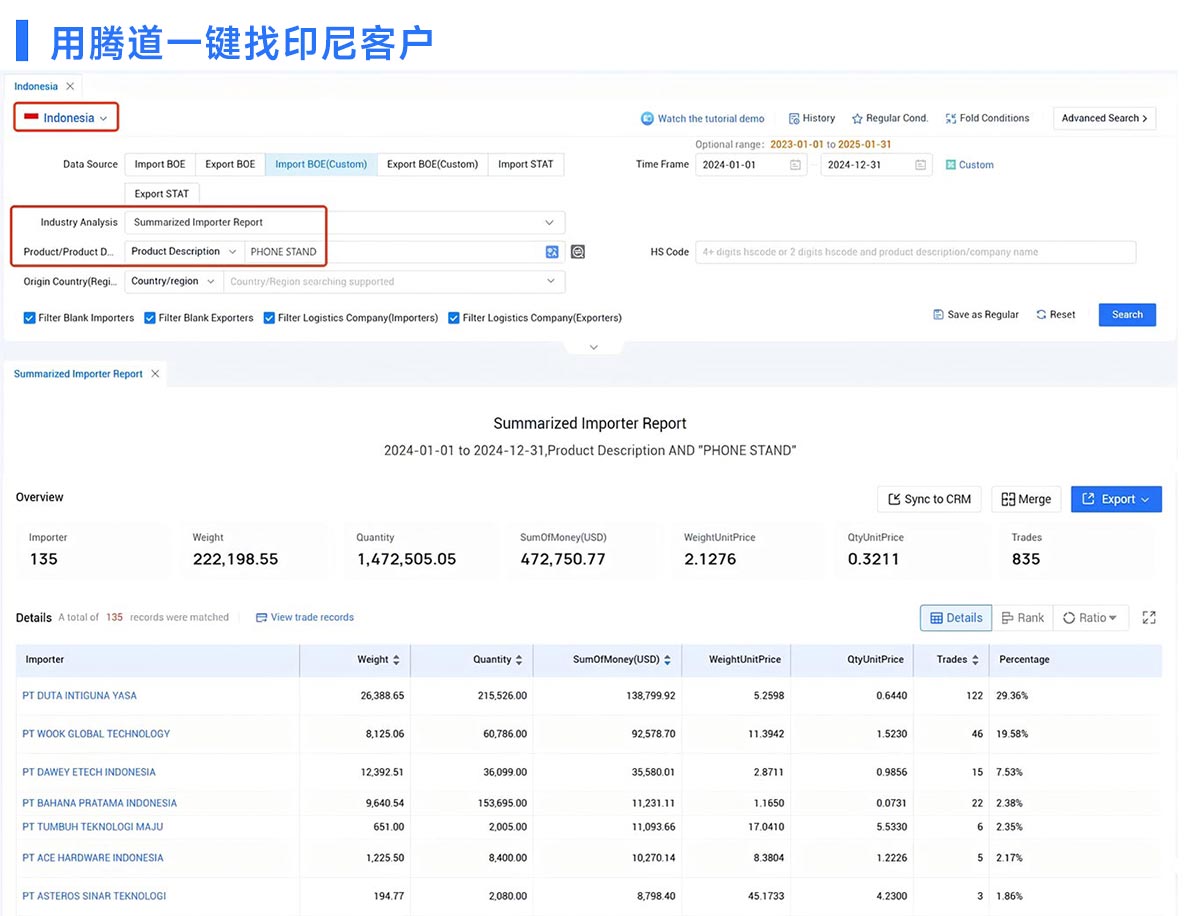Switch to Rank view
The image size is (1190, 916).
click(1022, 618)
